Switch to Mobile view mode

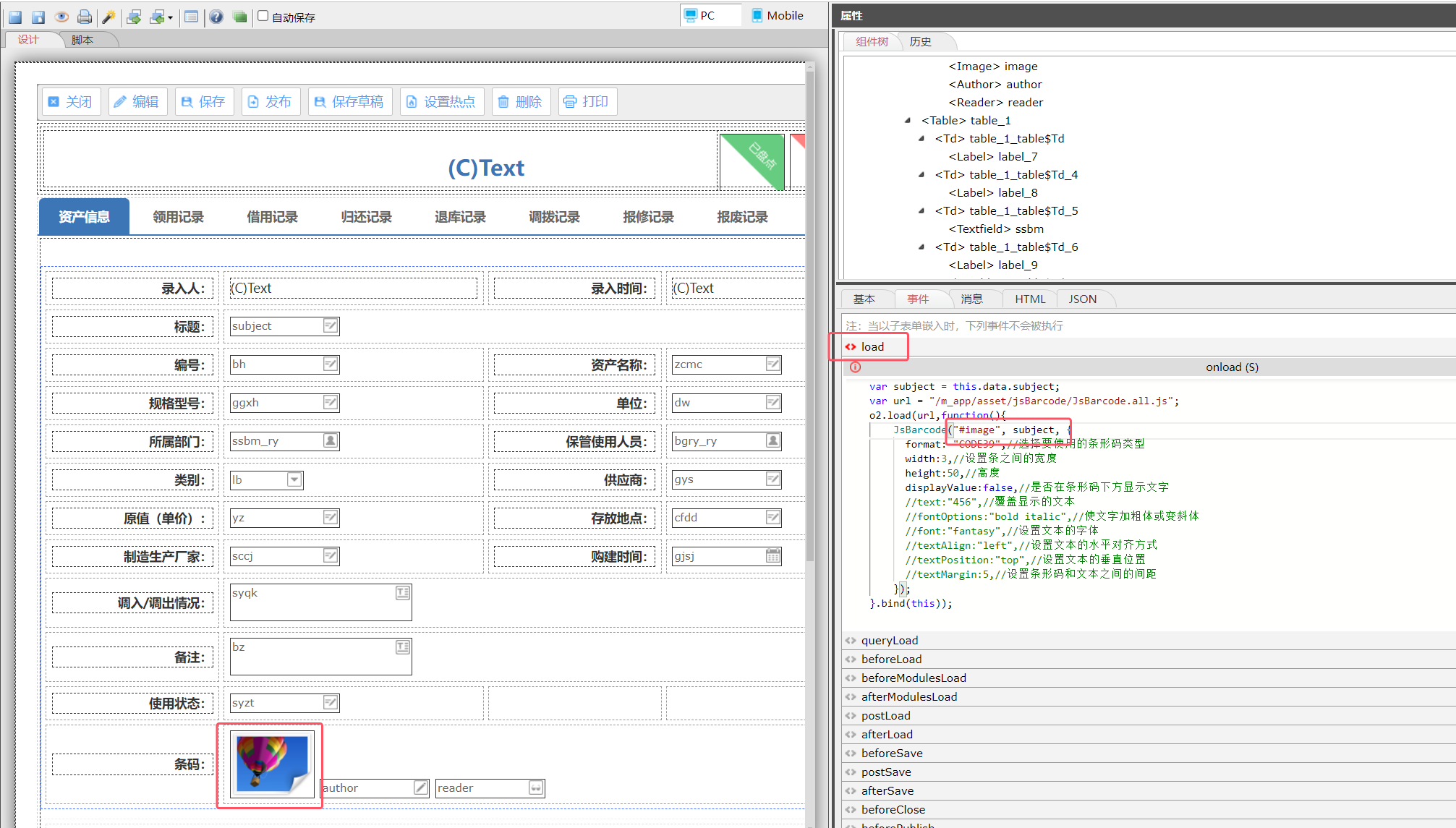point(777,15)
